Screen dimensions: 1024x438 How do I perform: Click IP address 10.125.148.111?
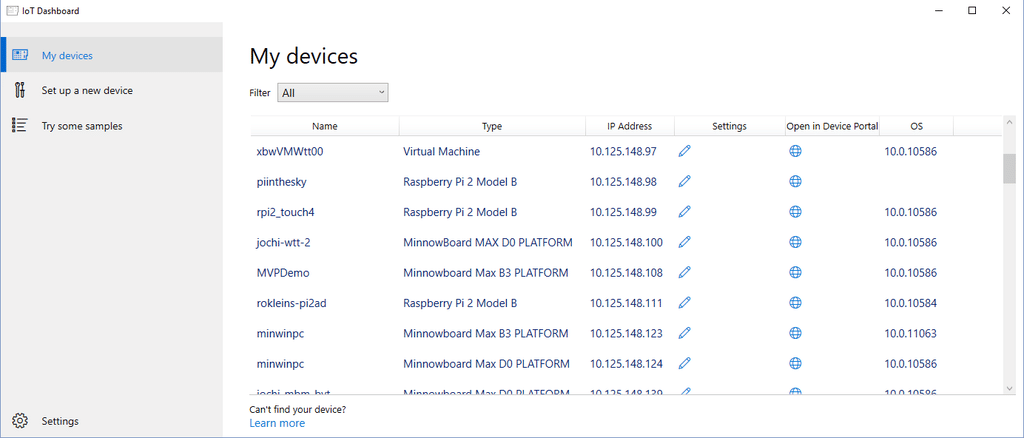click(x=626, y=303)
